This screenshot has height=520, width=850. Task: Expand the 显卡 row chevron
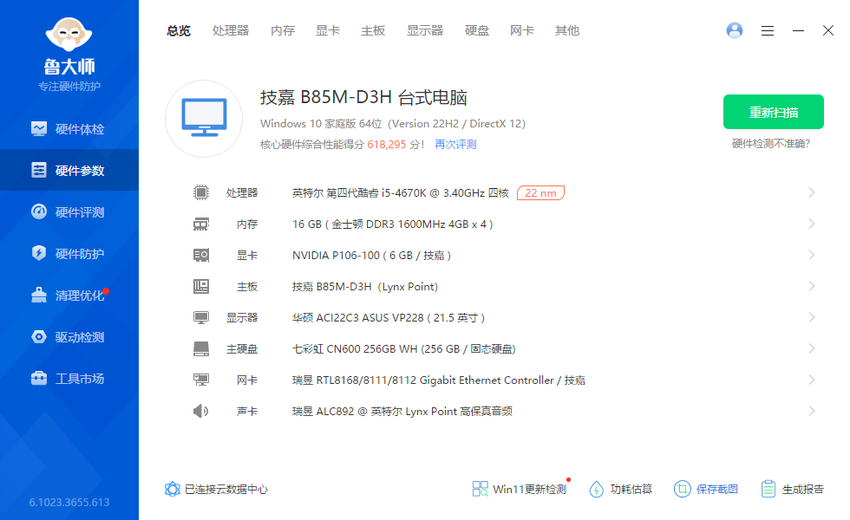point(812,255)
